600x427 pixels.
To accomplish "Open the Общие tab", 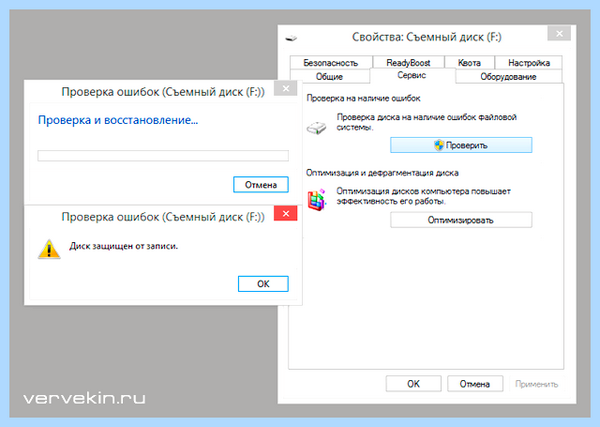I will tap(329, 77).
